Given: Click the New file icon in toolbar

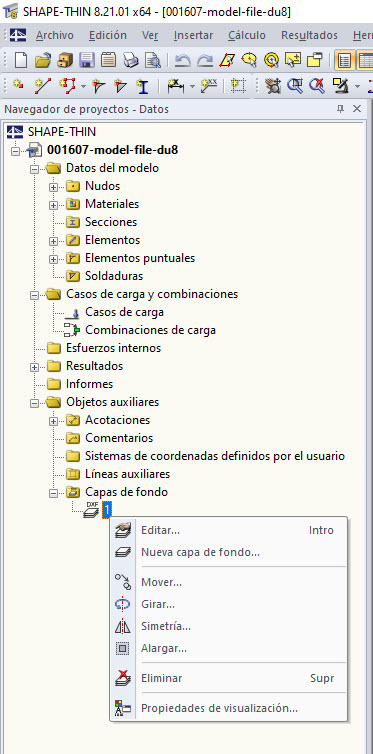Looking at the screenshot, I should point(20,60).
